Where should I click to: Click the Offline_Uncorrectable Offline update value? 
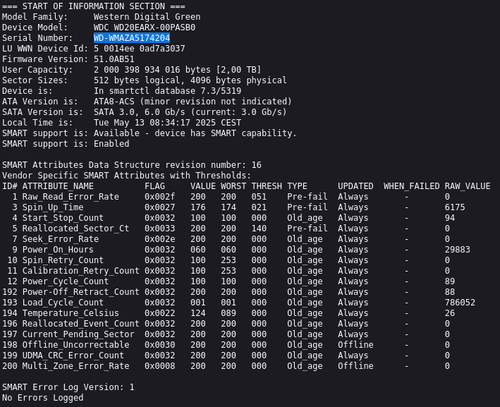click(355, 345)
